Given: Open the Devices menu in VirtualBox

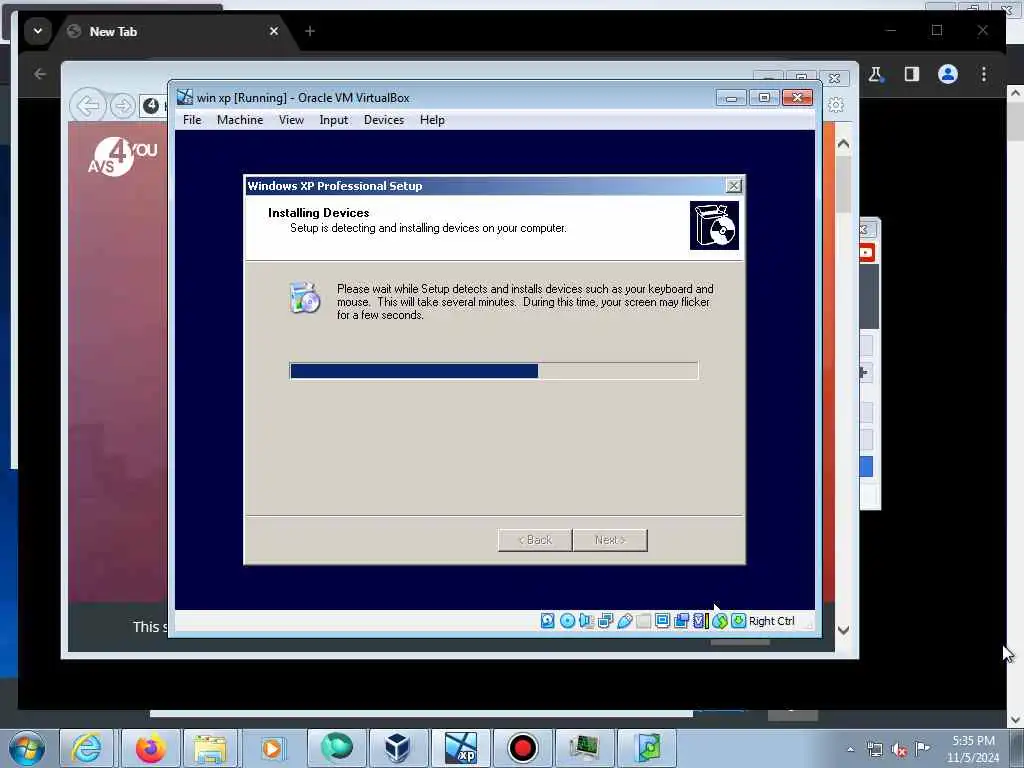Looking at the screenshot, I should pyautogui.click(x=384, y=120).
